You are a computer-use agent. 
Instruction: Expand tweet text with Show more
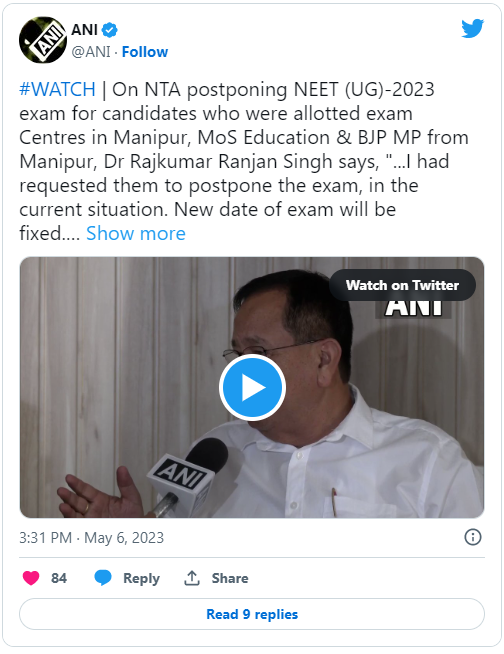coord(136,233)
